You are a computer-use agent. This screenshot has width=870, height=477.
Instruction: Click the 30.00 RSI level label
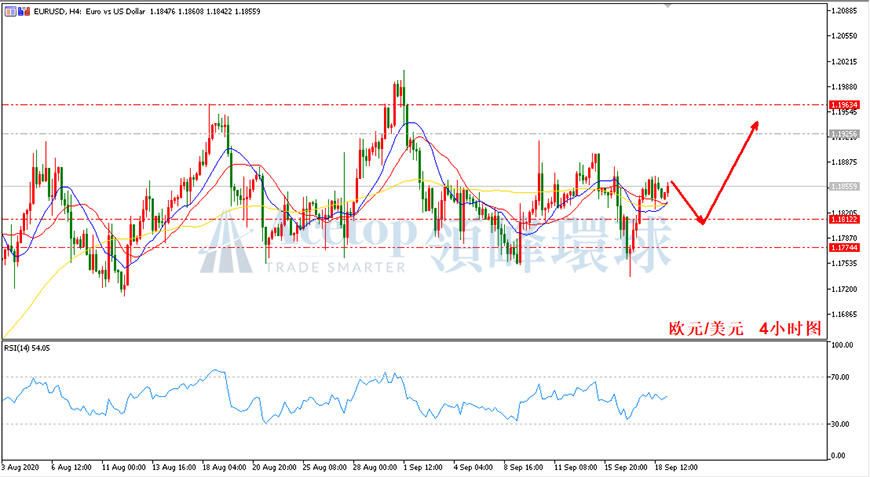tap(840, 424)
